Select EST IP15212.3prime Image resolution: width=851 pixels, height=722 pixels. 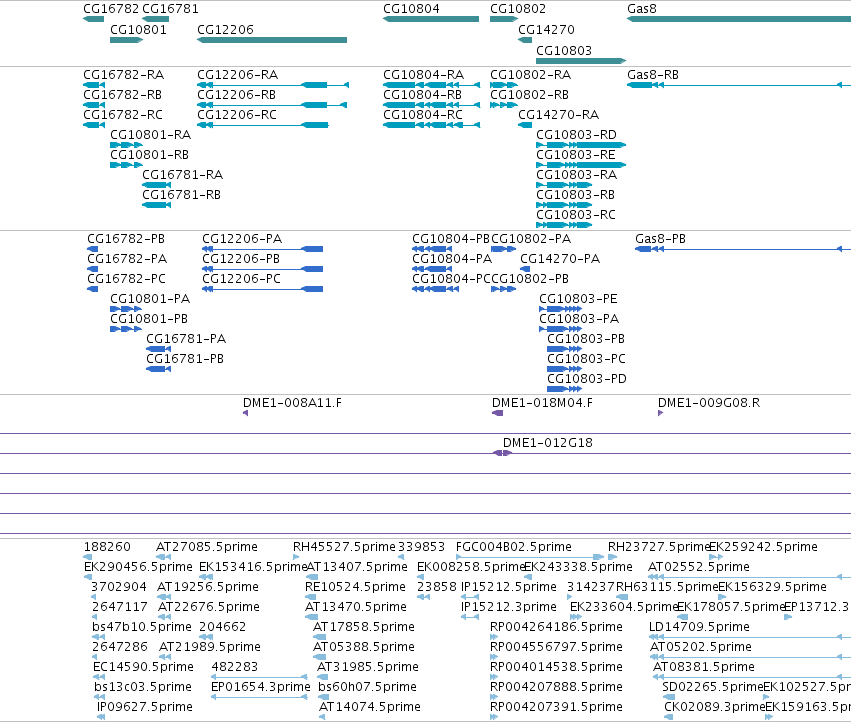[x=469, y=617]
